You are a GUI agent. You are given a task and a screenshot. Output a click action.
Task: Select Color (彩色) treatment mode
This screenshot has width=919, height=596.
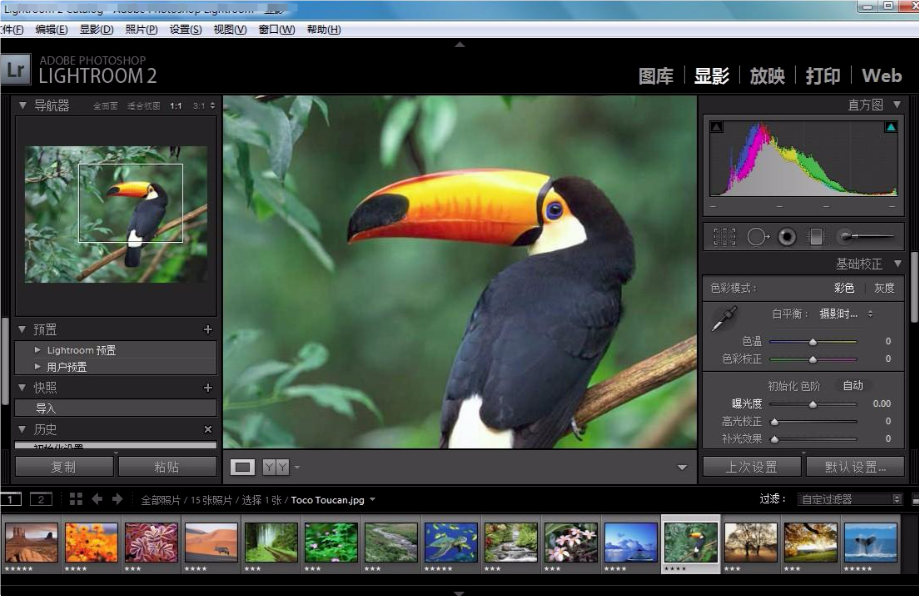point(844,288)
